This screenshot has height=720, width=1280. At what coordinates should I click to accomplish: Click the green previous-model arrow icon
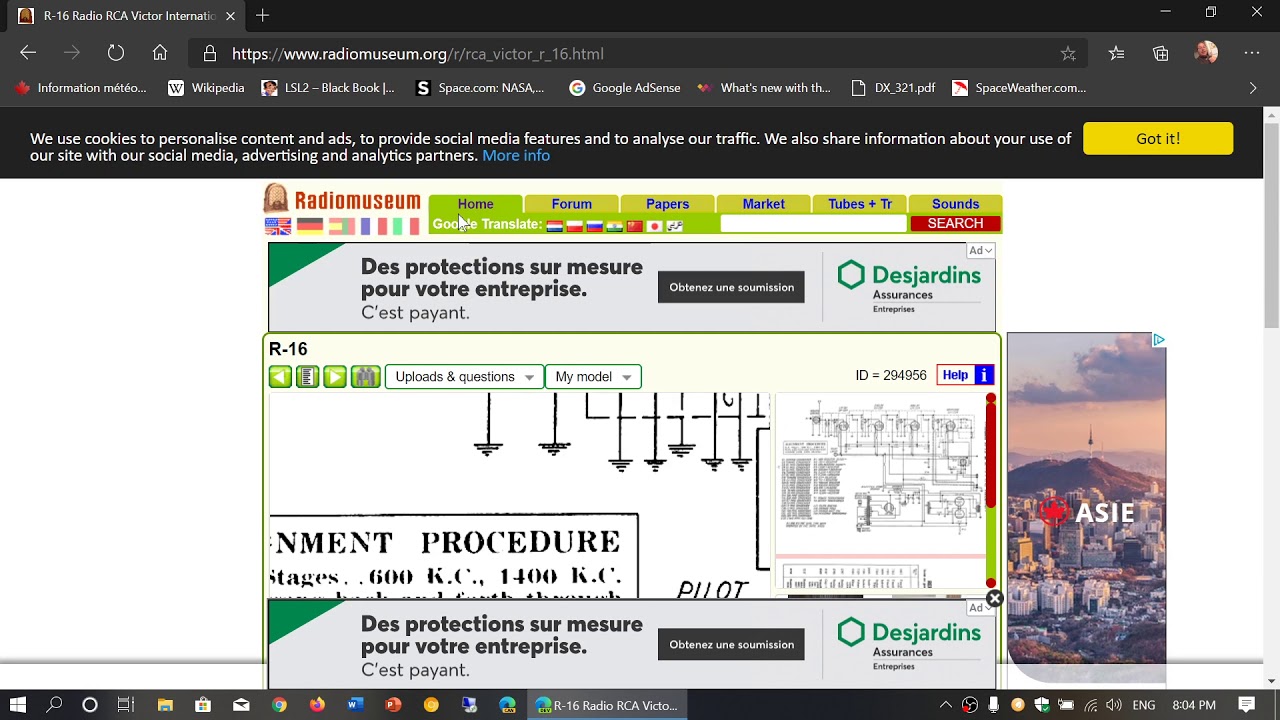click(280, 377)
